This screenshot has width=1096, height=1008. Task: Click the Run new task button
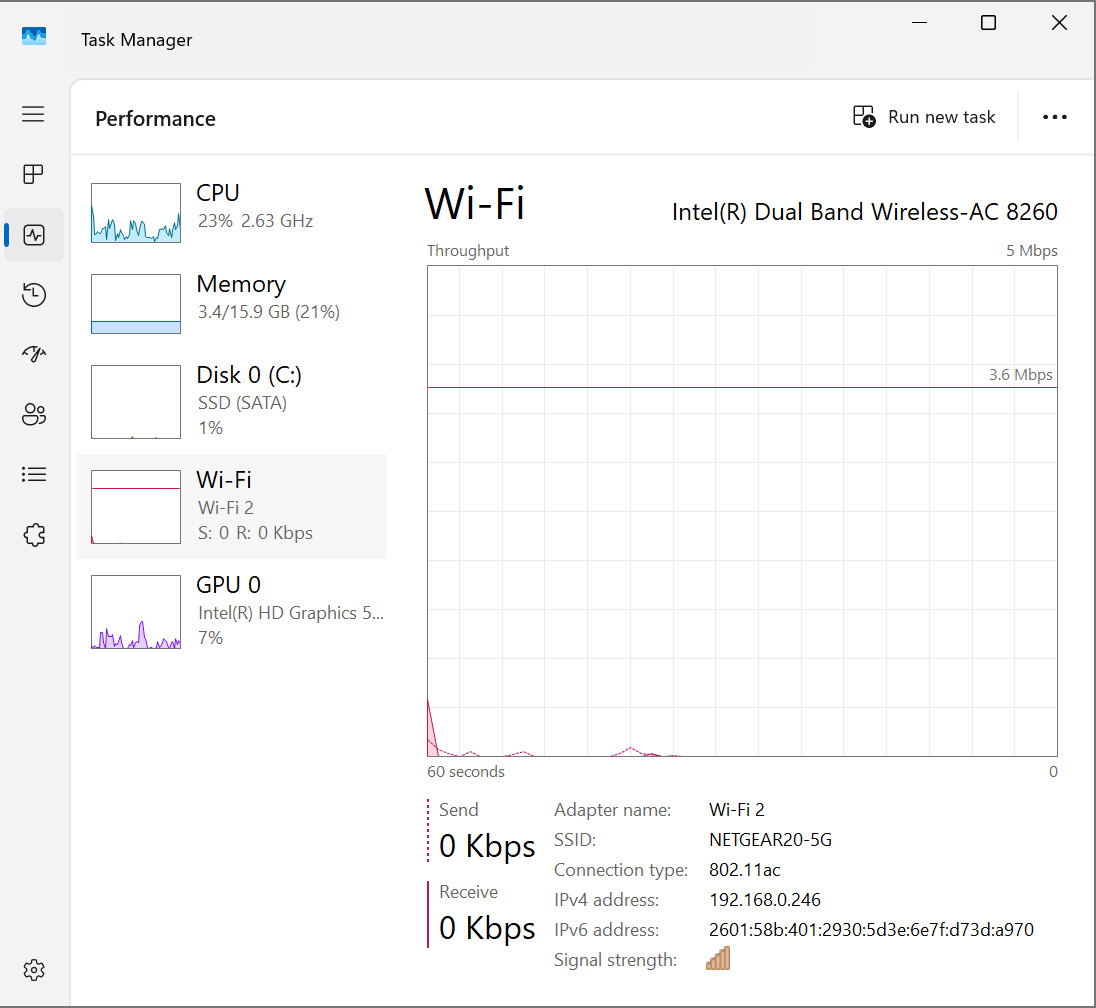[923, 117]
